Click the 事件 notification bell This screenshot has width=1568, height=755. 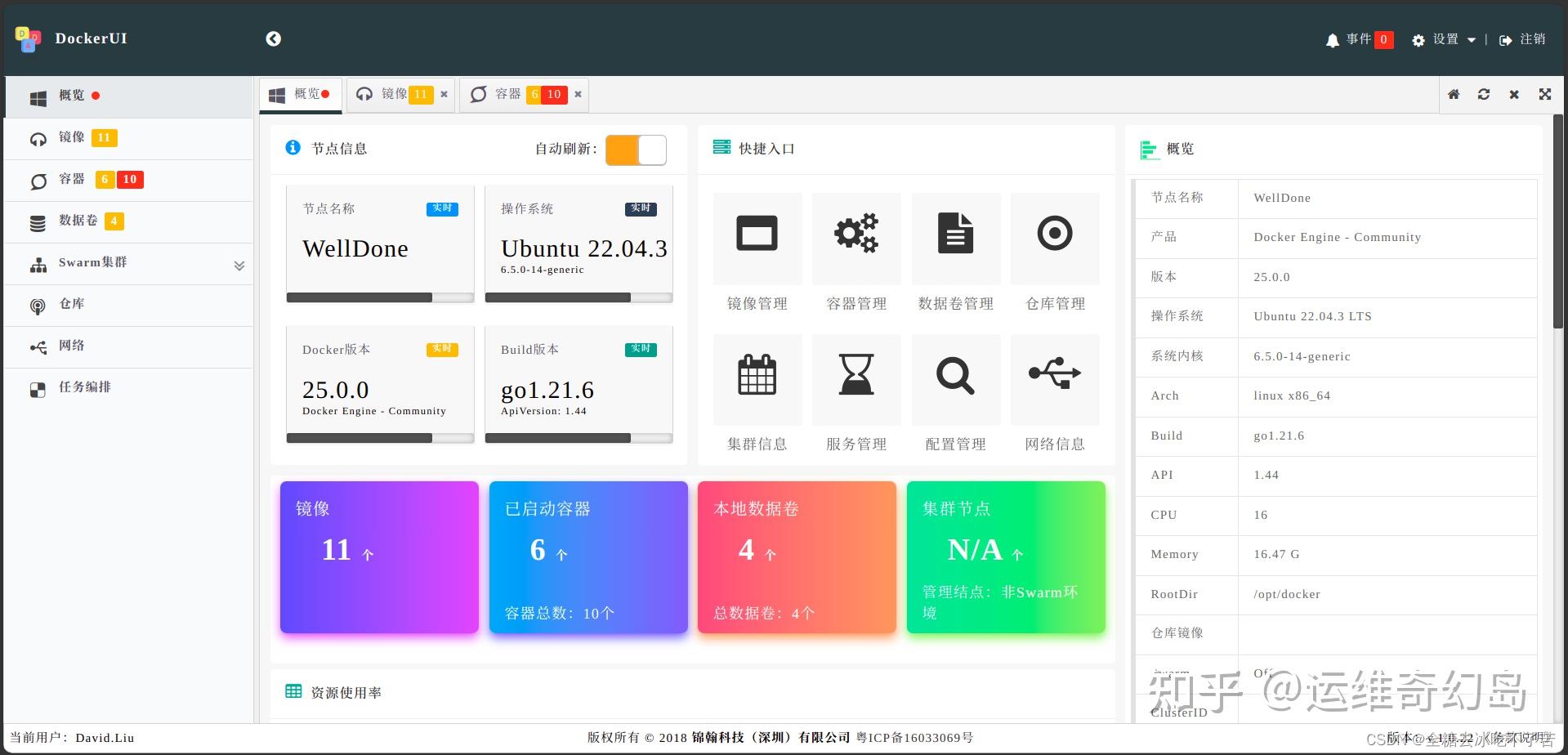(1333, 39)
